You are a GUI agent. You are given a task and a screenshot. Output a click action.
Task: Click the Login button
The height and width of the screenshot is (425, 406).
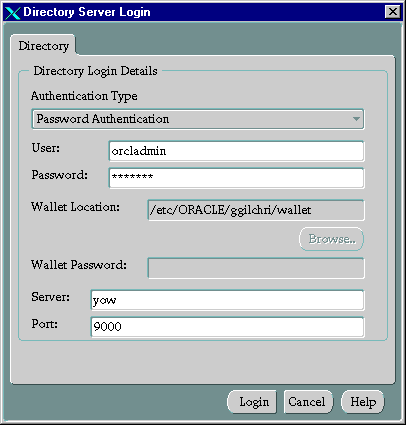tap(252, 402)
